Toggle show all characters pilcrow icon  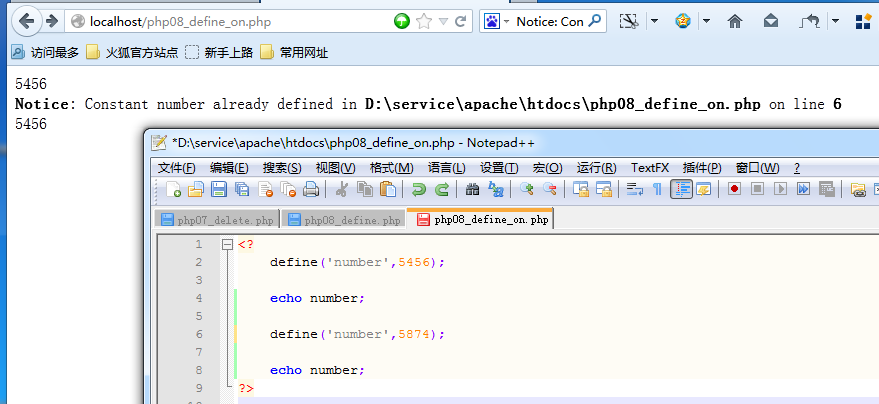click(657, 189)
